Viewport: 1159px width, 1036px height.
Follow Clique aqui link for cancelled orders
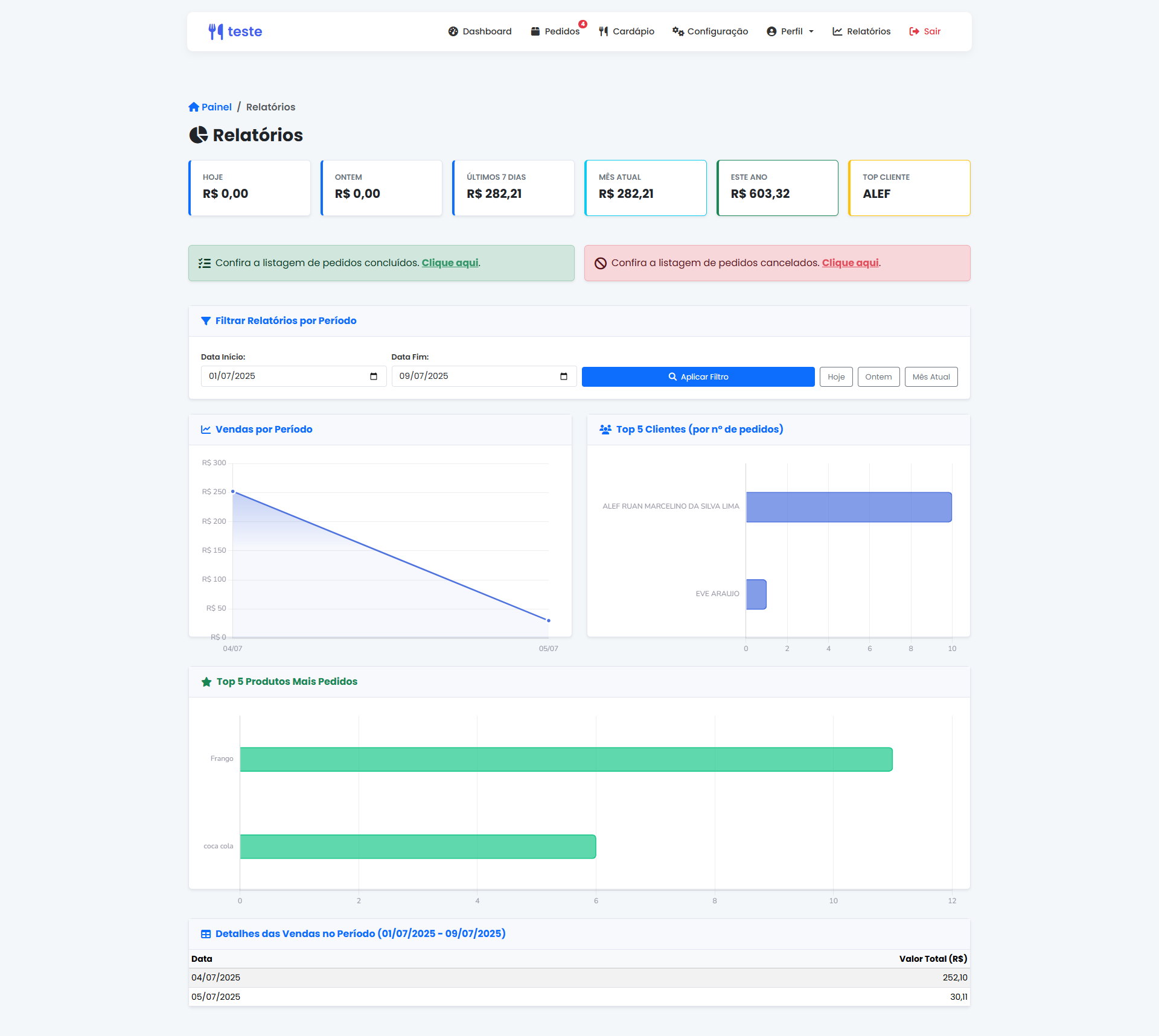[850, 263]
